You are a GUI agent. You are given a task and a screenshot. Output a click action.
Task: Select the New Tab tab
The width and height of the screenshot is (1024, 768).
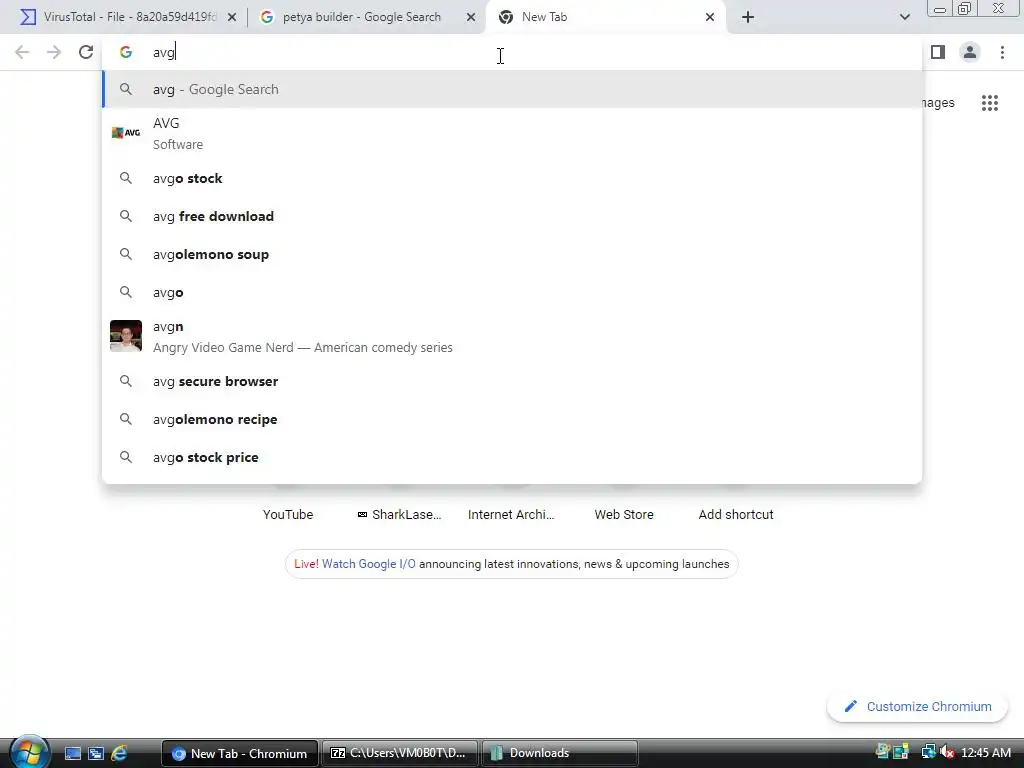(x=605, y=17)
